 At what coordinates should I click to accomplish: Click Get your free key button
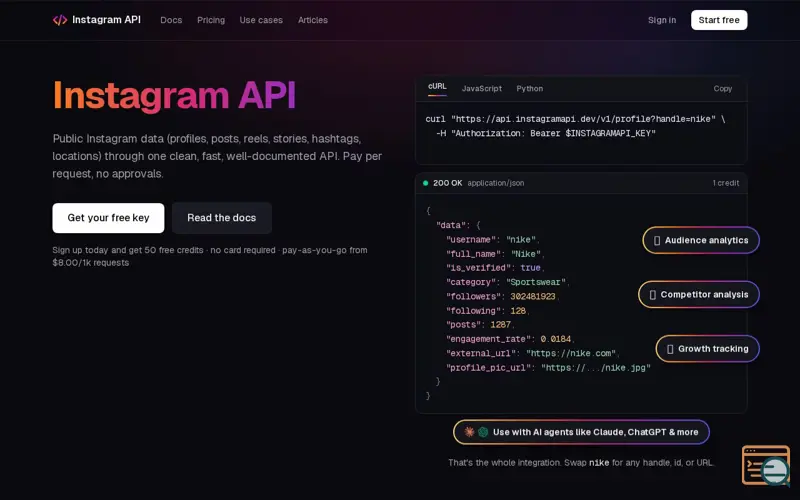108,218
